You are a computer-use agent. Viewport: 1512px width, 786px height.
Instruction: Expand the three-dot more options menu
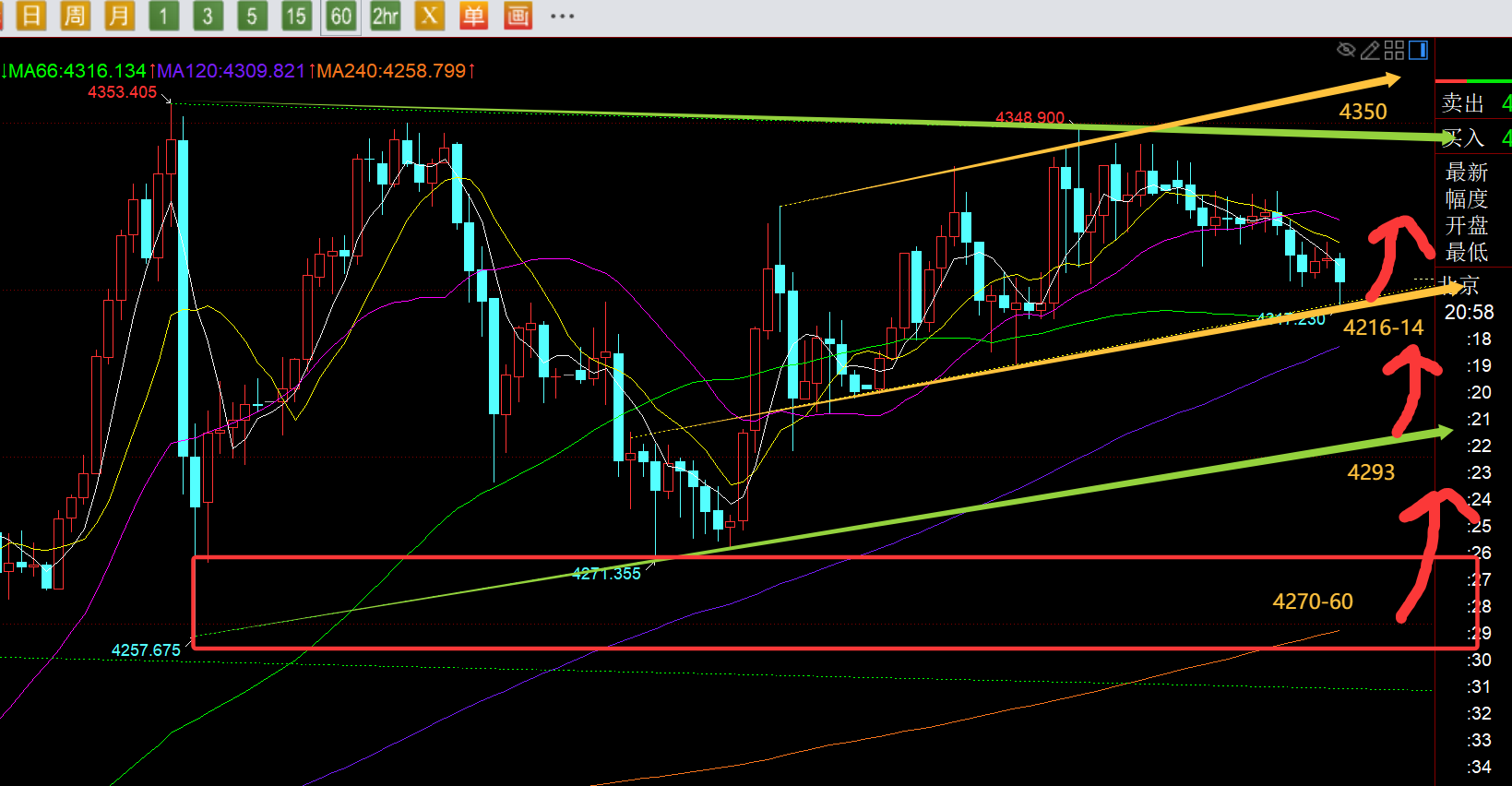coord(562,16)
